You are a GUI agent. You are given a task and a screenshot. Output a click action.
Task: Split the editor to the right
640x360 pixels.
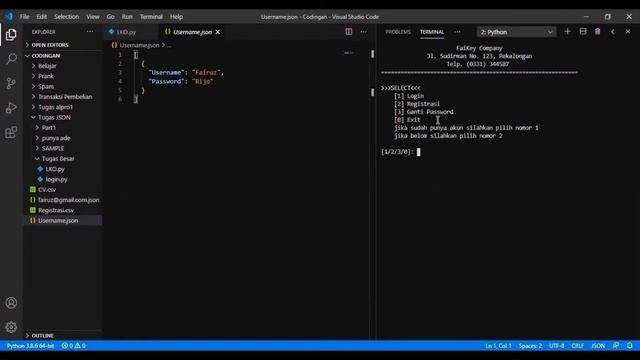click(349, 32)
